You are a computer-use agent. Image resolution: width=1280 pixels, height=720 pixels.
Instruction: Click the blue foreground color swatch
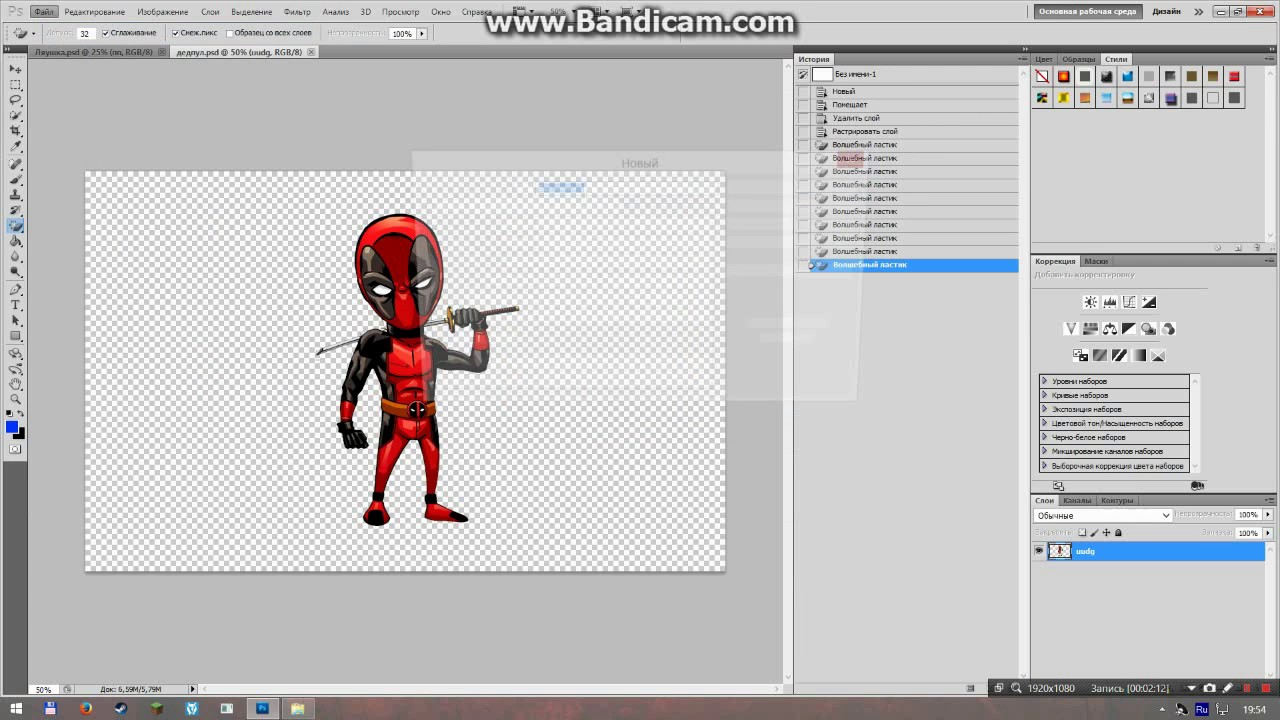click(x=11, y=427)
